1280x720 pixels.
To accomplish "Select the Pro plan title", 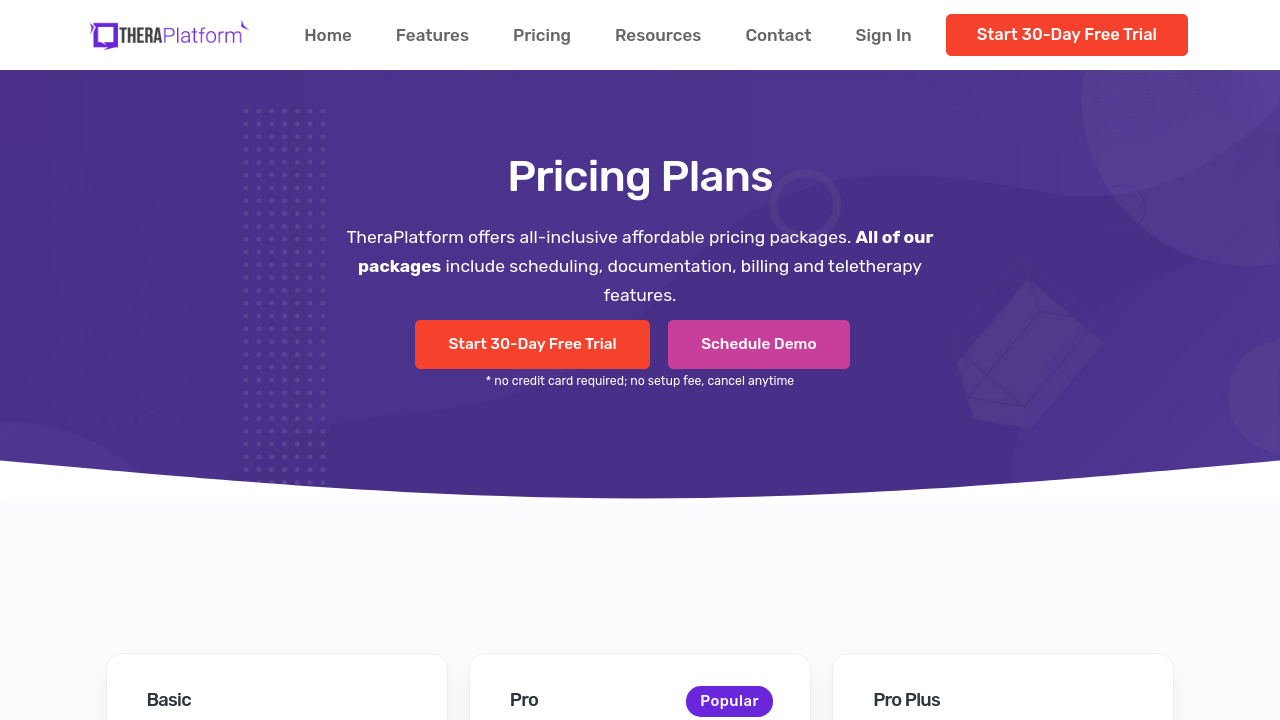I will 524,700.
